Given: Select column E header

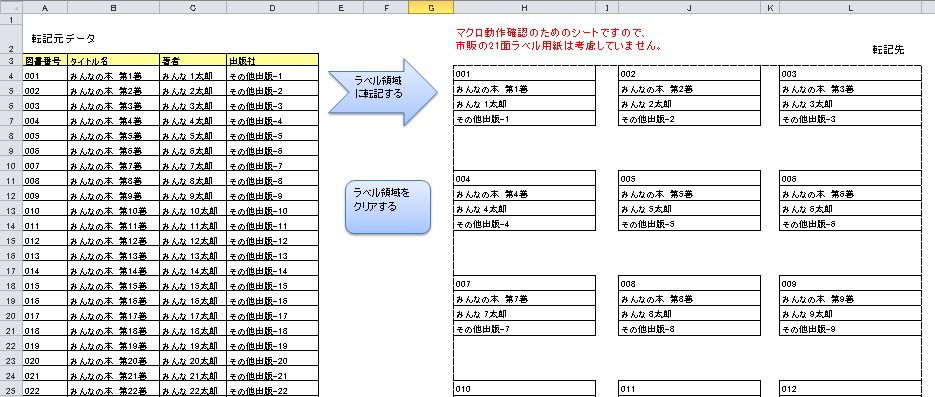Looking at the screenshot, I should [341, 7].
